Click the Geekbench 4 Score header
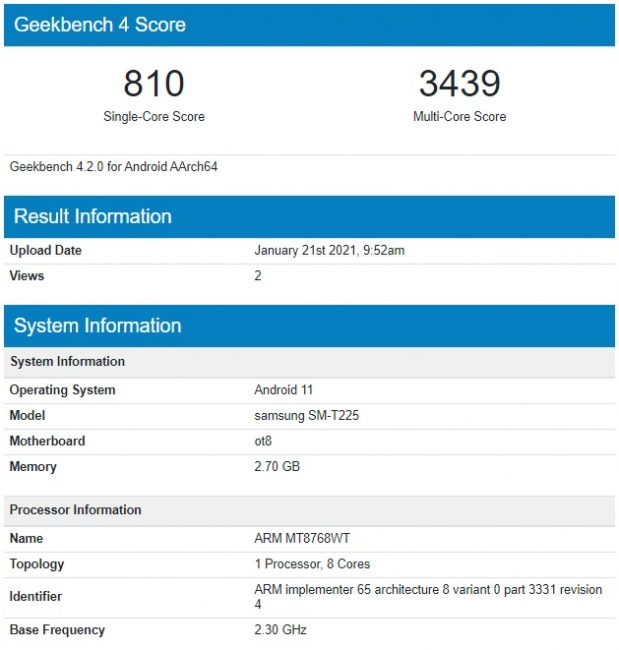Image resolution: width=619 pixels, height=650 pixels. coord(309,25)
